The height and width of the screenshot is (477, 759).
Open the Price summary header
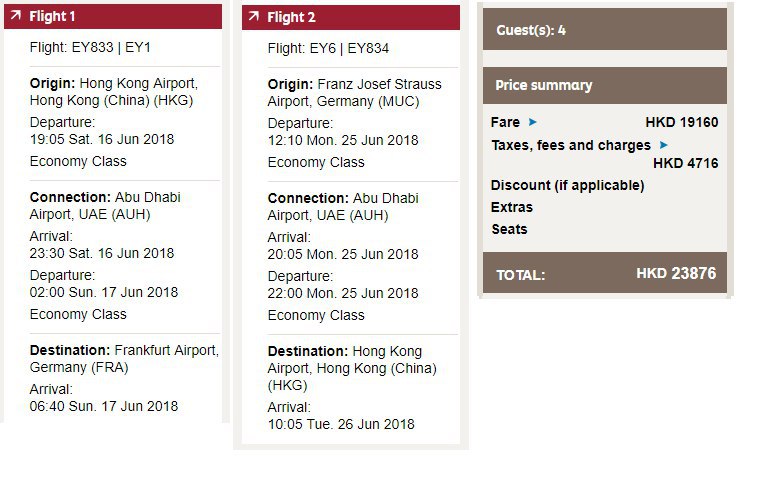(604, 85)
